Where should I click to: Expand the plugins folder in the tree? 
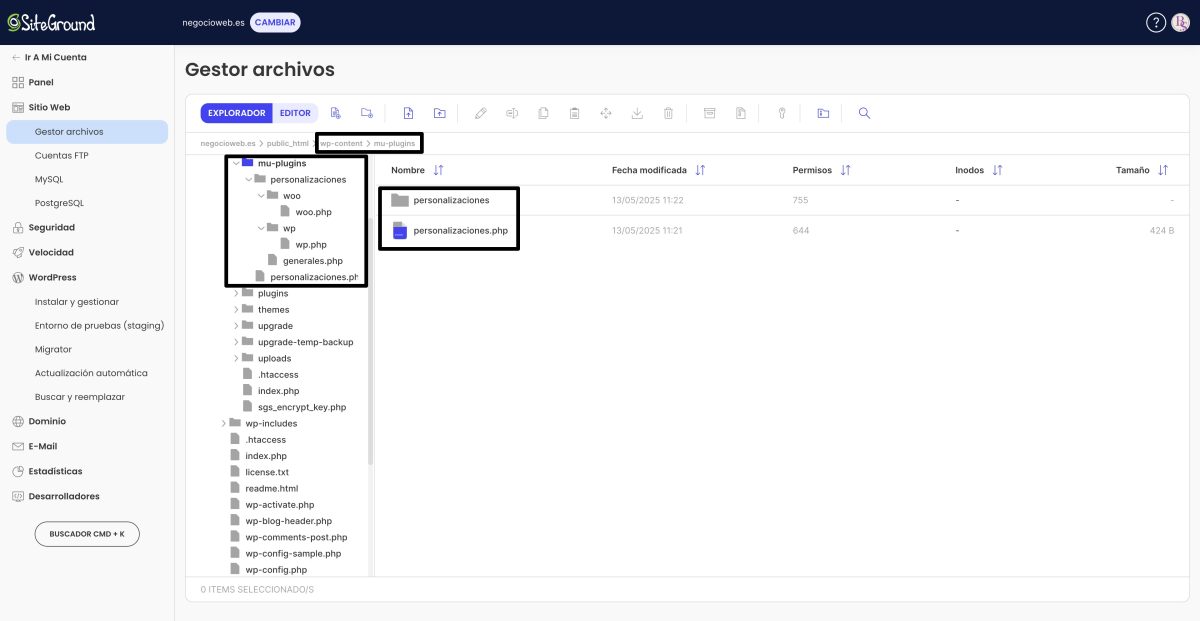236,293
